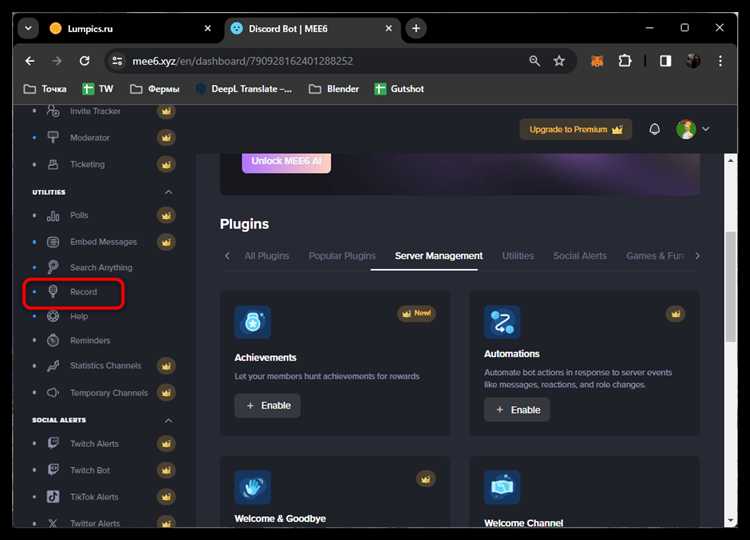Switch to the Popular Plugins tab
Screen dimensions: 750x540
342,256
